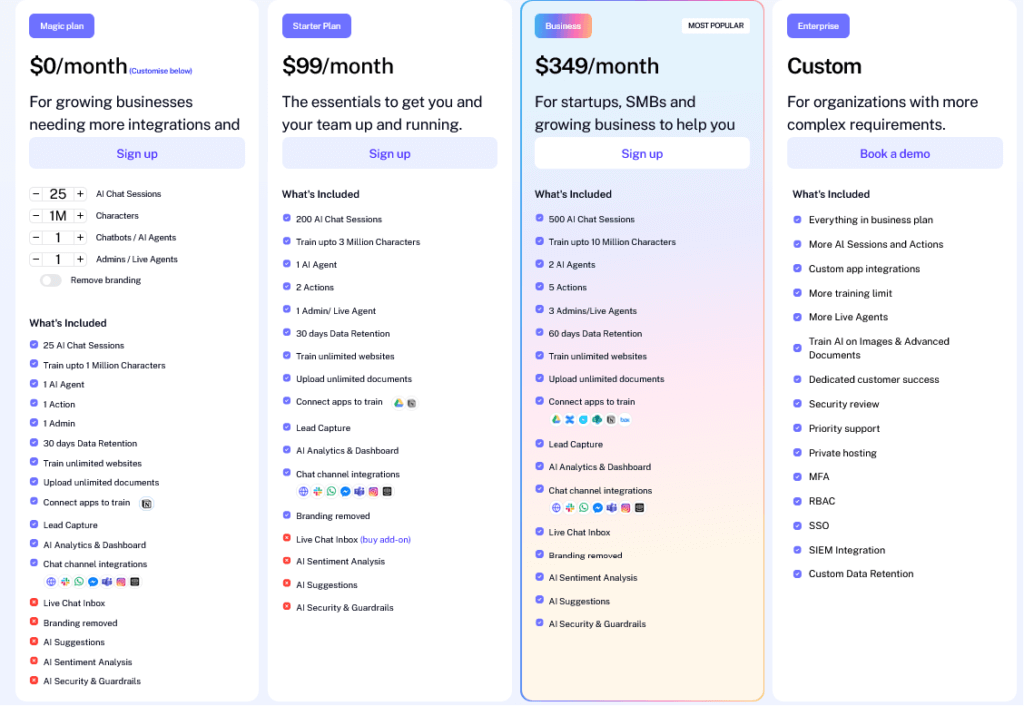Click the Notion icon beside Connect apps in Magic plan
The image size is (1024, 706).
coord(146,505)
